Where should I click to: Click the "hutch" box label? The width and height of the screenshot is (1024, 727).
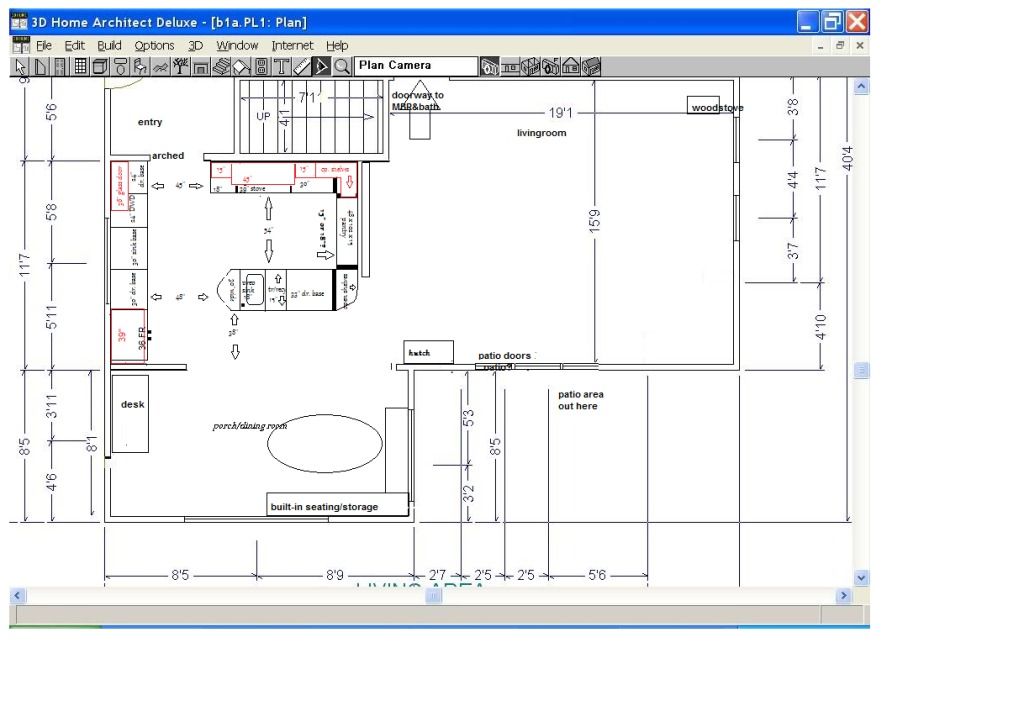(x=419, y=353)
